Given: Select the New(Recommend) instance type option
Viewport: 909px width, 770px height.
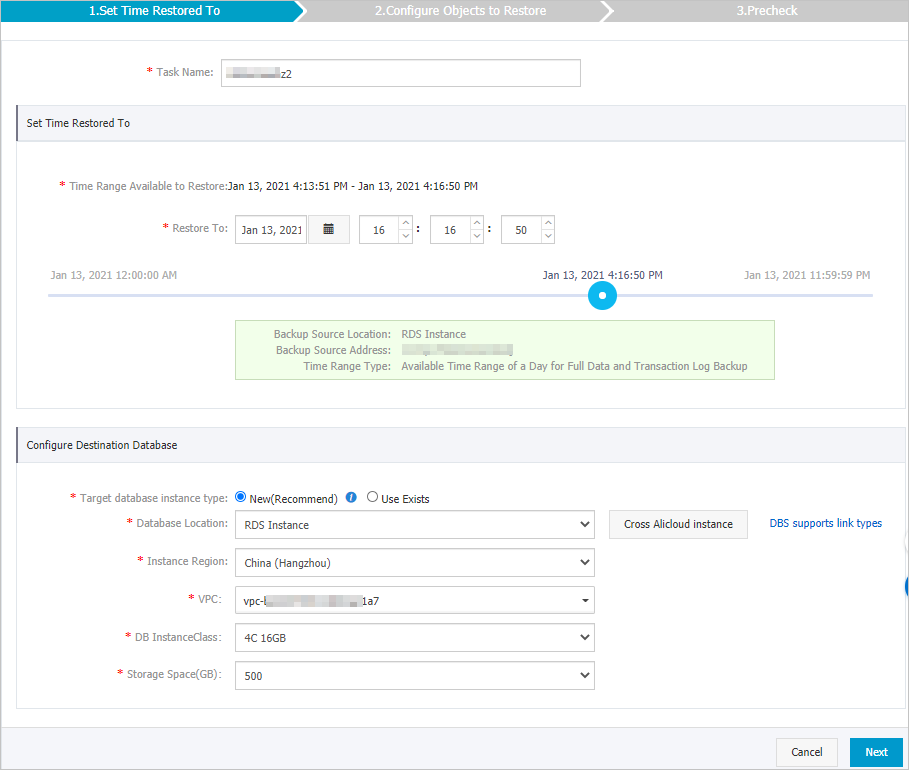Looking at the screenshot, I should coord(240,497).
